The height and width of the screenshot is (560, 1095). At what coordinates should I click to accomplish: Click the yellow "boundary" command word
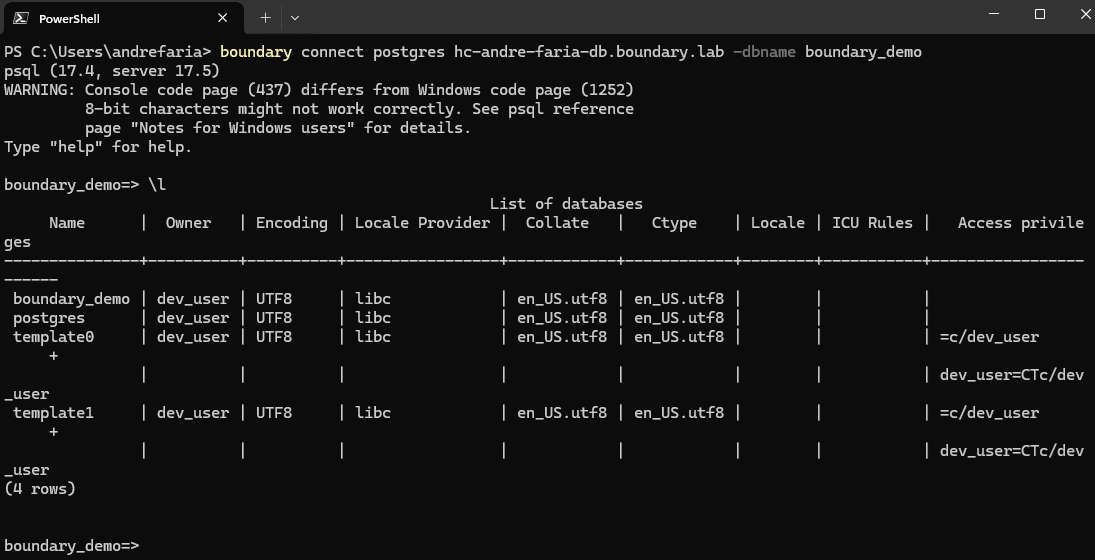(x=256, y=52)
